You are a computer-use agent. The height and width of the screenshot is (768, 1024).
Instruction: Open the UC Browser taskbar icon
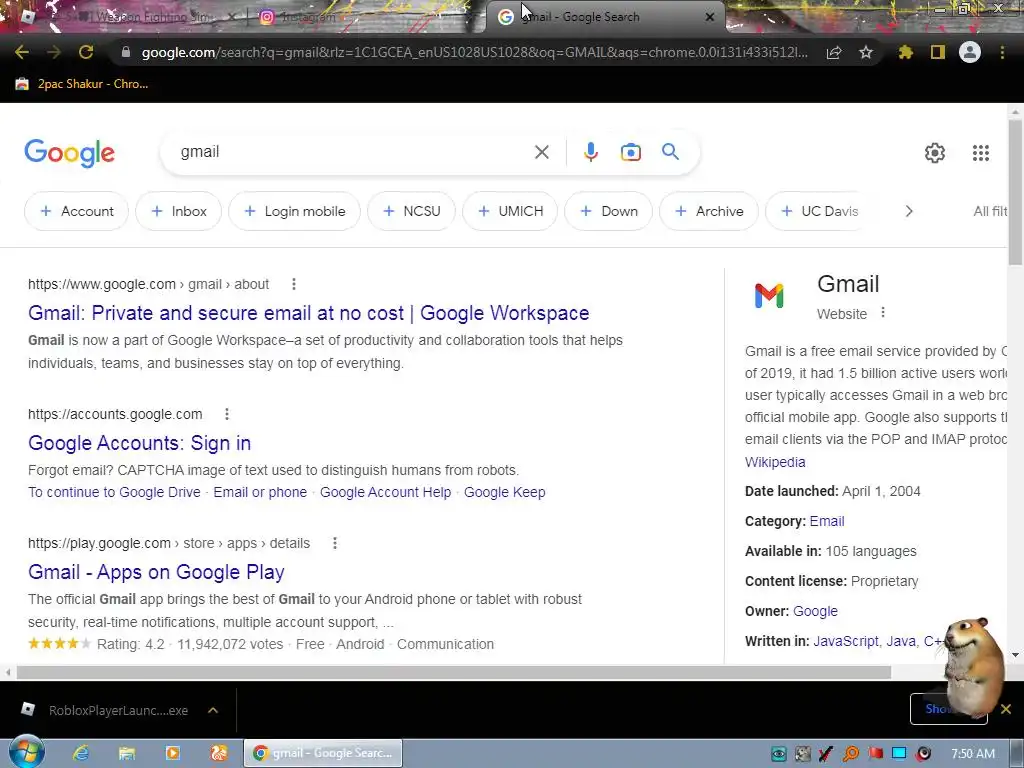(x=219, y=753)
